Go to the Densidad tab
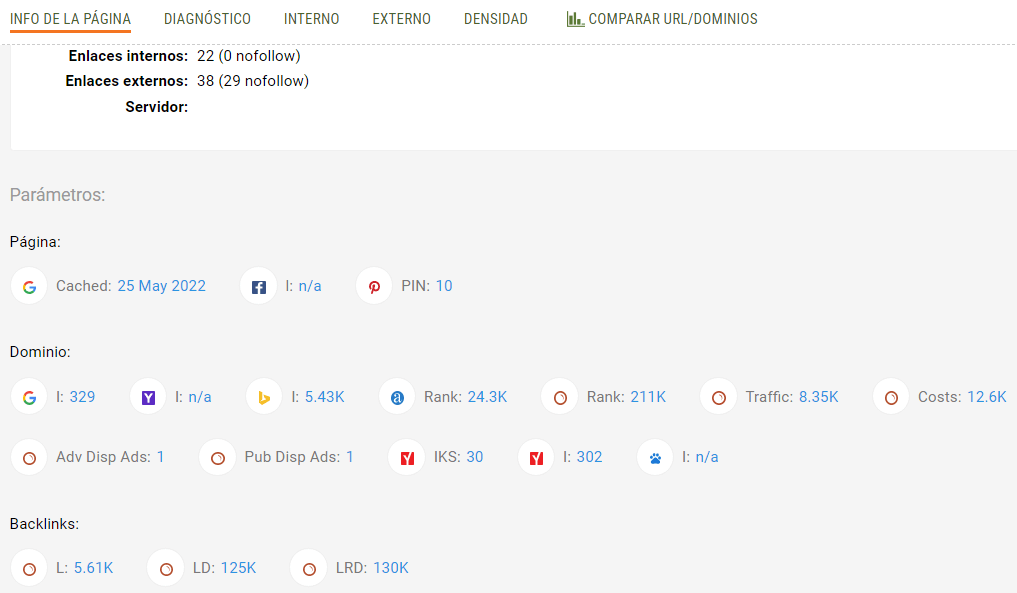This screenshot has height=593, width=1017. [495, 19]
